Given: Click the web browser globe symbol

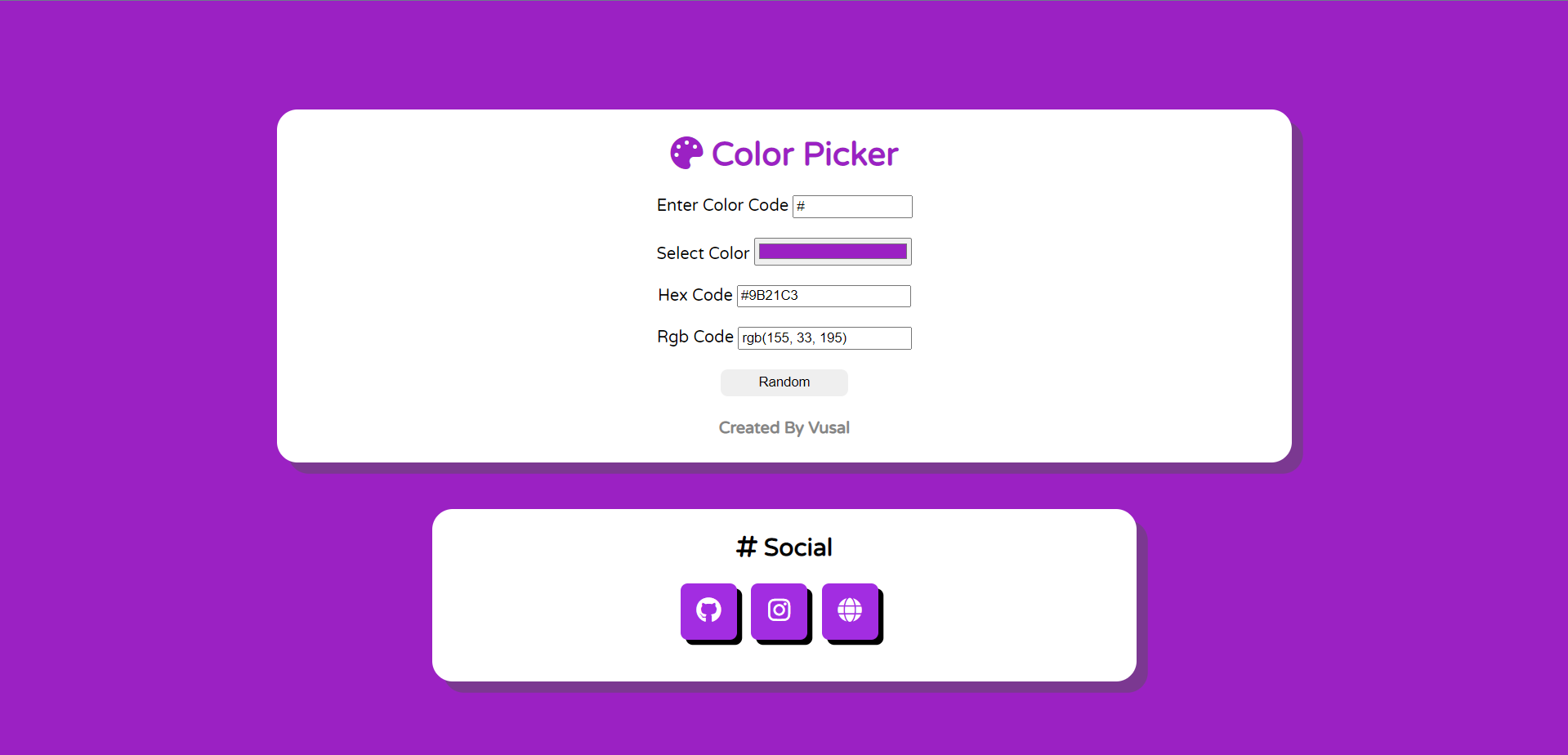Looking at the screenshot, I should (850, 610).
